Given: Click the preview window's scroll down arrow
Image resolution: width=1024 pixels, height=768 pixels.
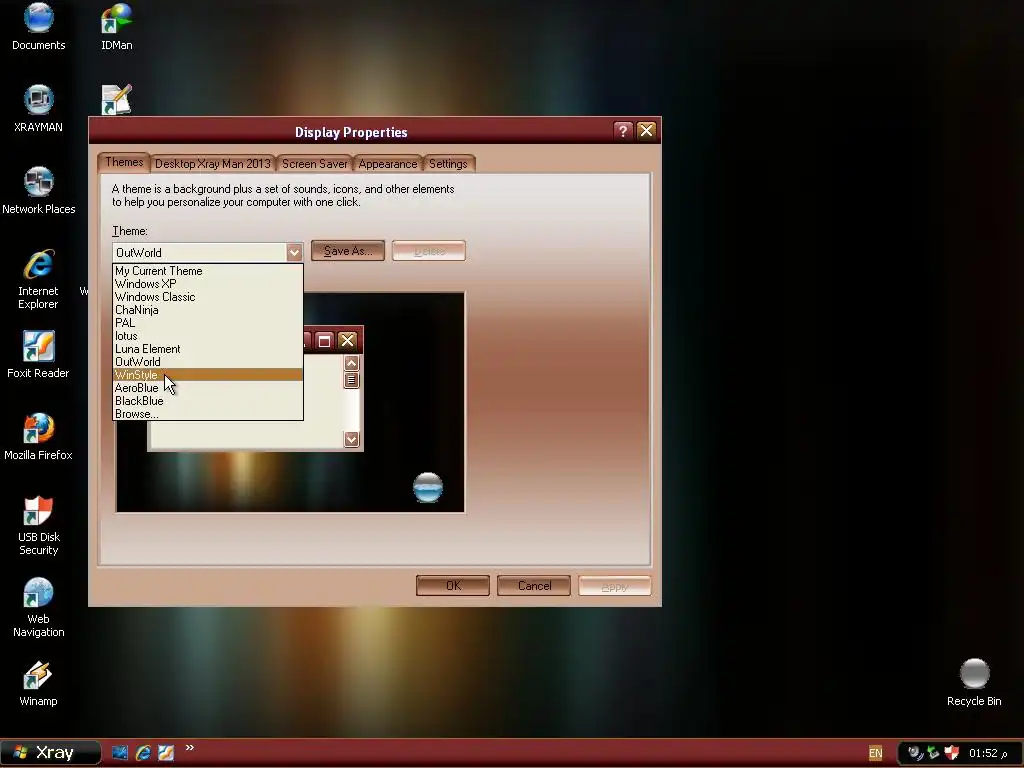Looking at the screenshot, I should (x=351, y=440).
